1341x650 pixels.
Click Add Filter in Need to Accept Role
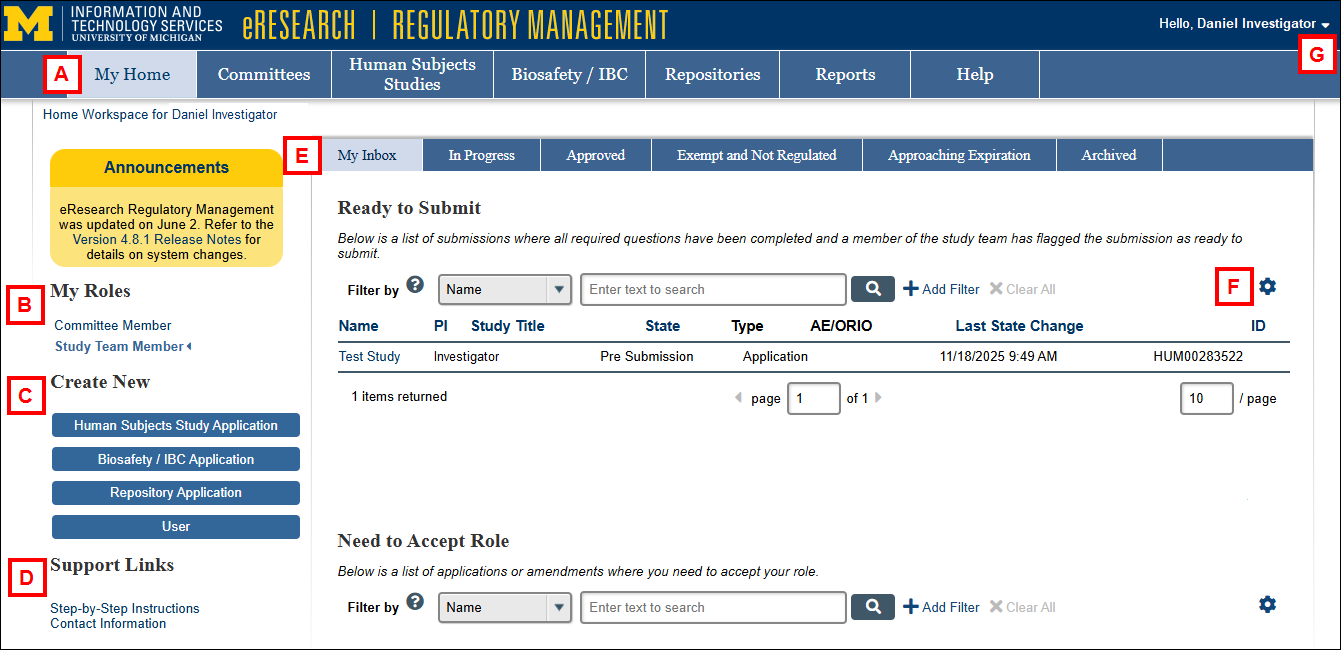click(941, 607)
